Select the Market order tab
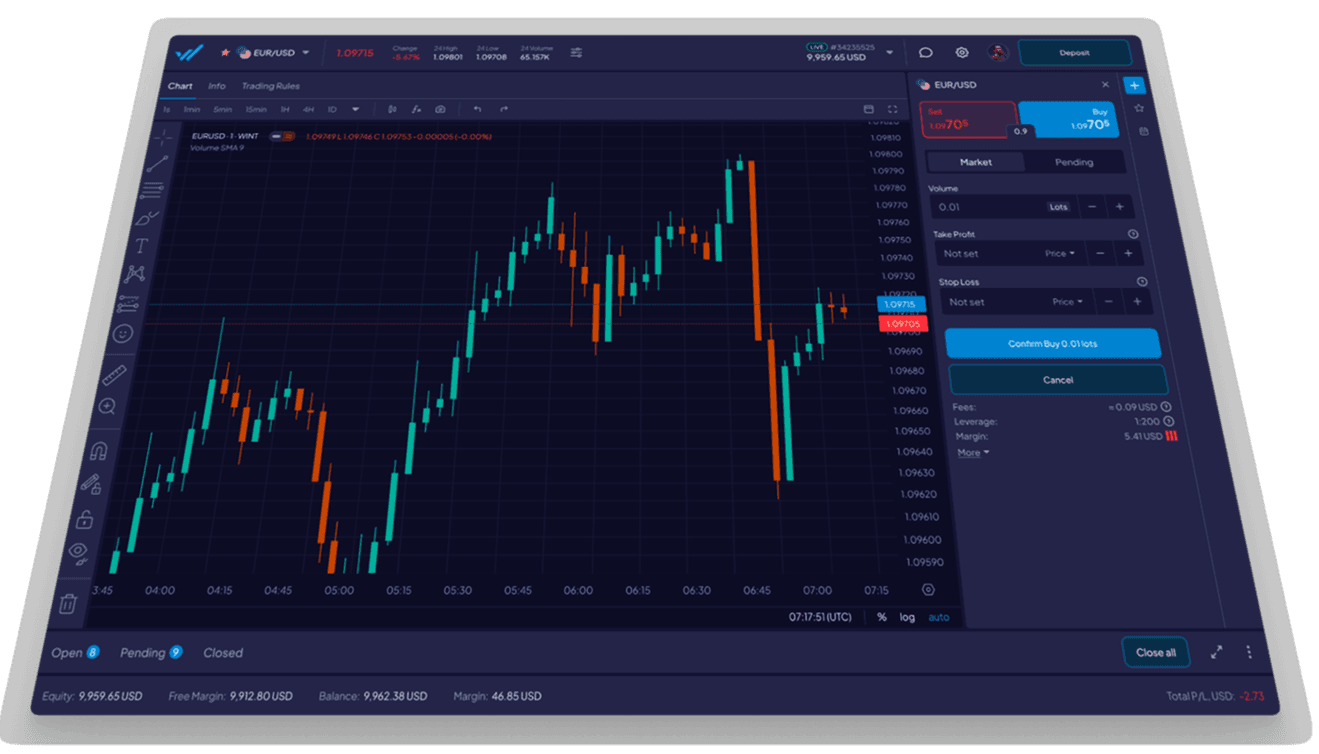Viewport: 1319px width, 754px height. [x=976, y=162]
